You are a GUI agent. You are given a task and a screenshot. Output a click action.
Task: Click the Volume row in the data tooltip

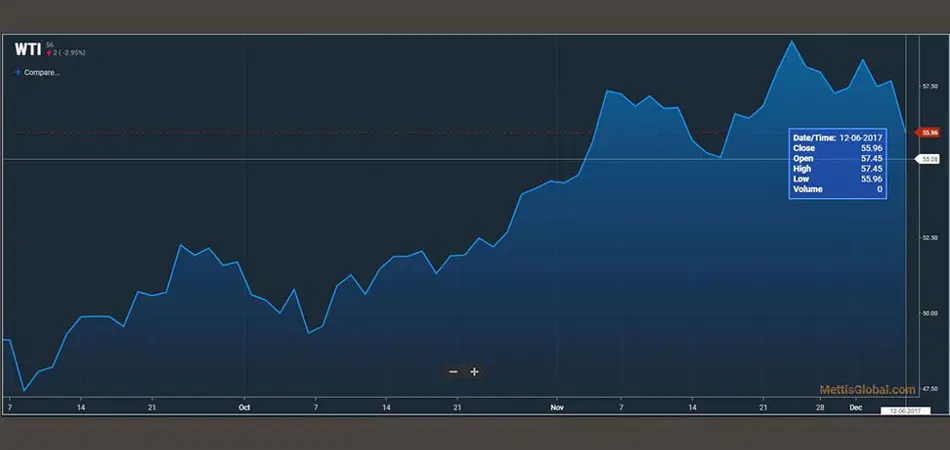(x=837, y=189)
